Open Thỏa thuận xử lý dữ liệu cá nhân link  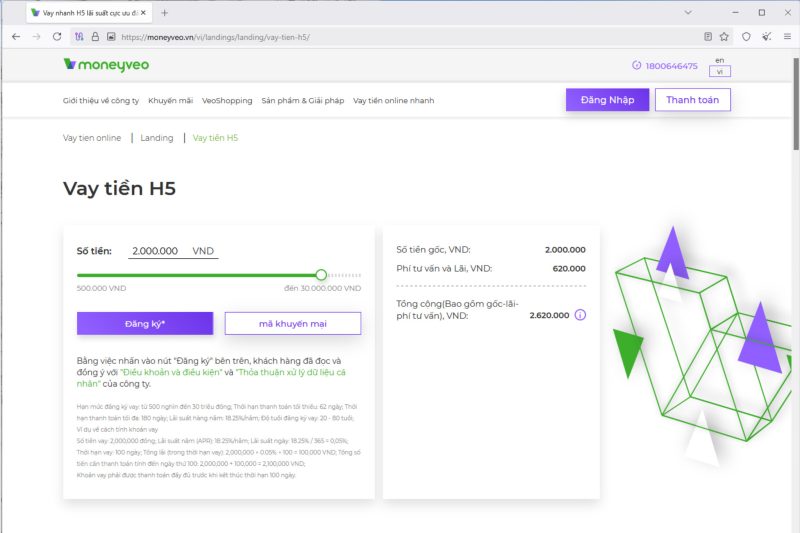click(x=211, y=378)
